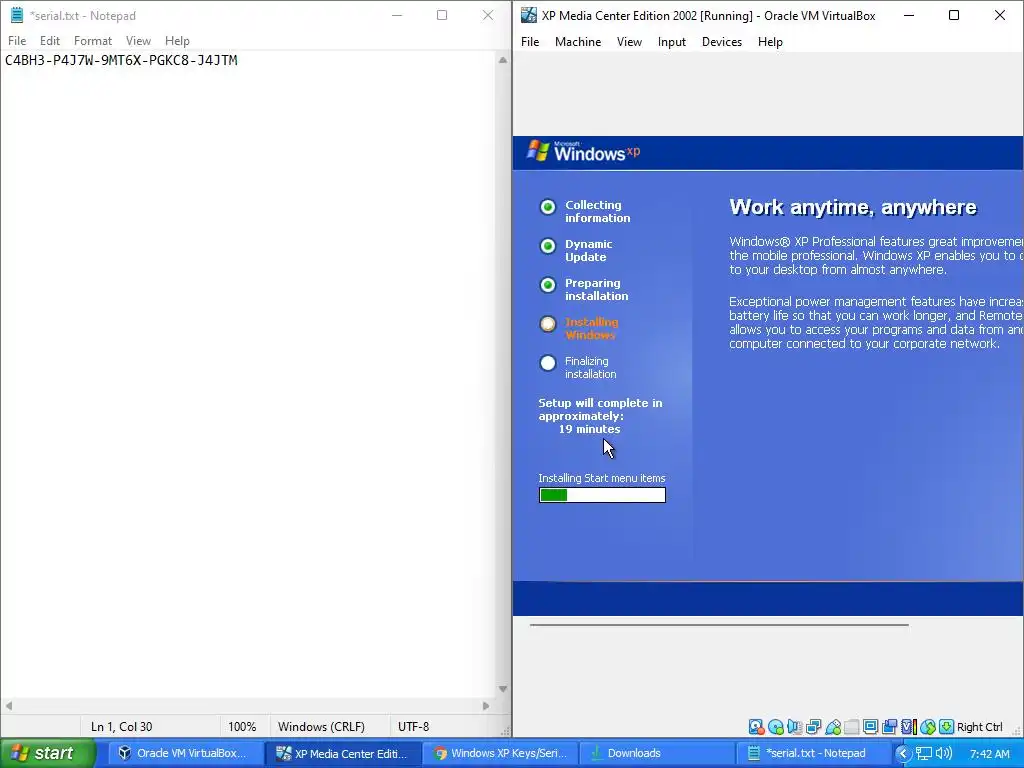The width and height of the screenshot is (1024, 768).
Task: Open Notepad Format menu
Action: tap(93, 40)
